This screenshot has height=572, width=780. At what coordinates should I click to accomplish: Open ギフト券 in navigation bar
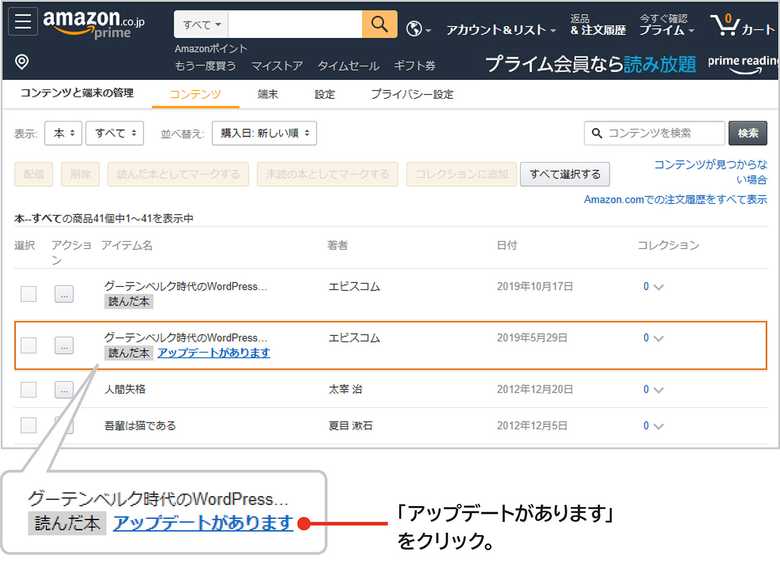coord(414,66)
